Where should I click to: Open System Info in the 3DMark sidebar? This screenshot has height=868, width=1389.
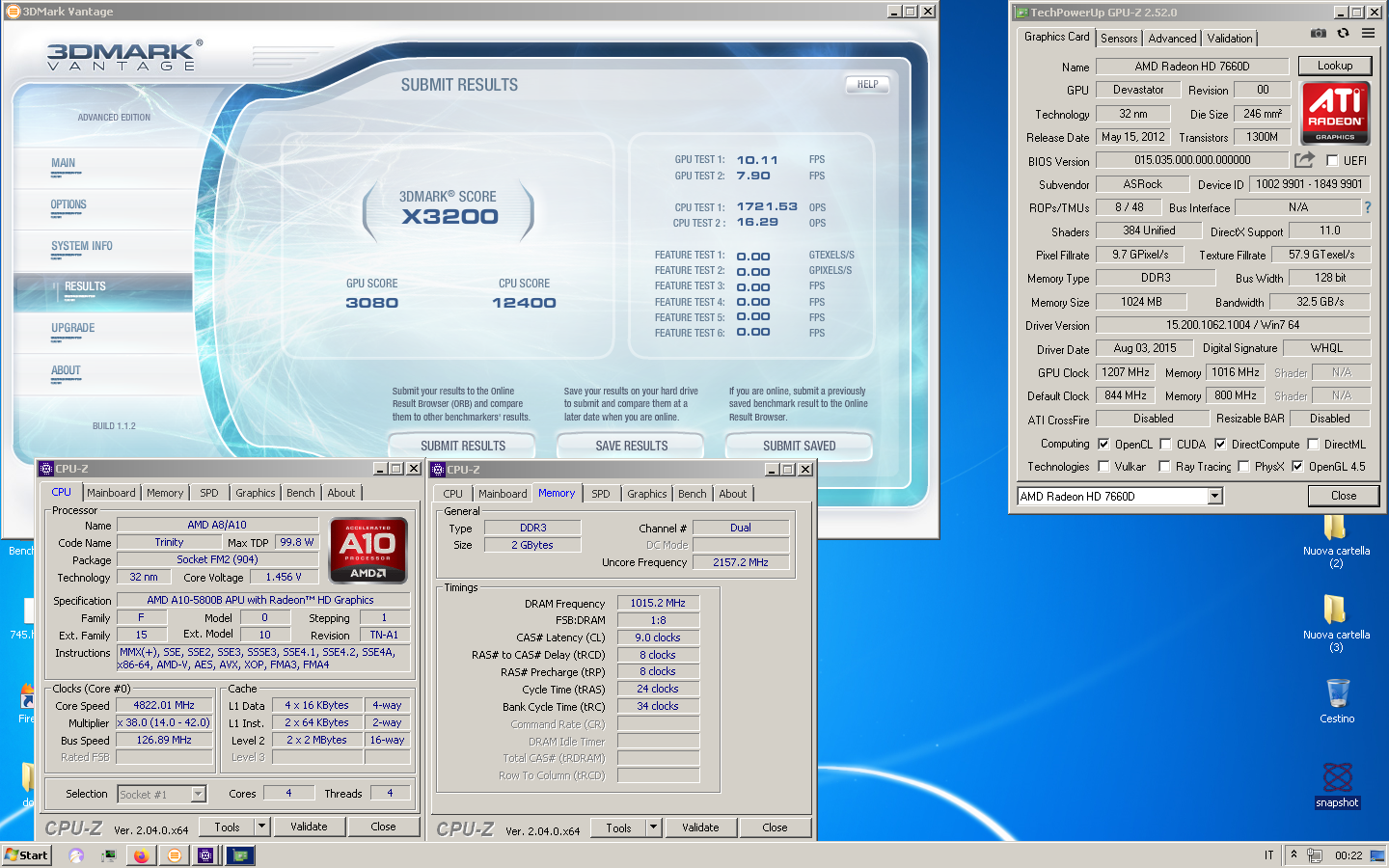82,246
